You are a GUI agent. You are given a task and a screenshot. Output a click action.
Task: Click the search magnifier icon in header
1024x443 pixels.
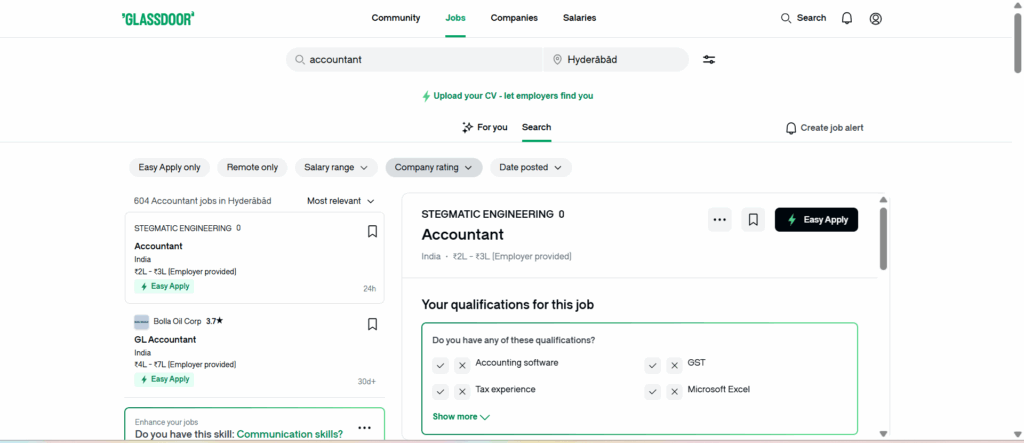coord(786,18)
